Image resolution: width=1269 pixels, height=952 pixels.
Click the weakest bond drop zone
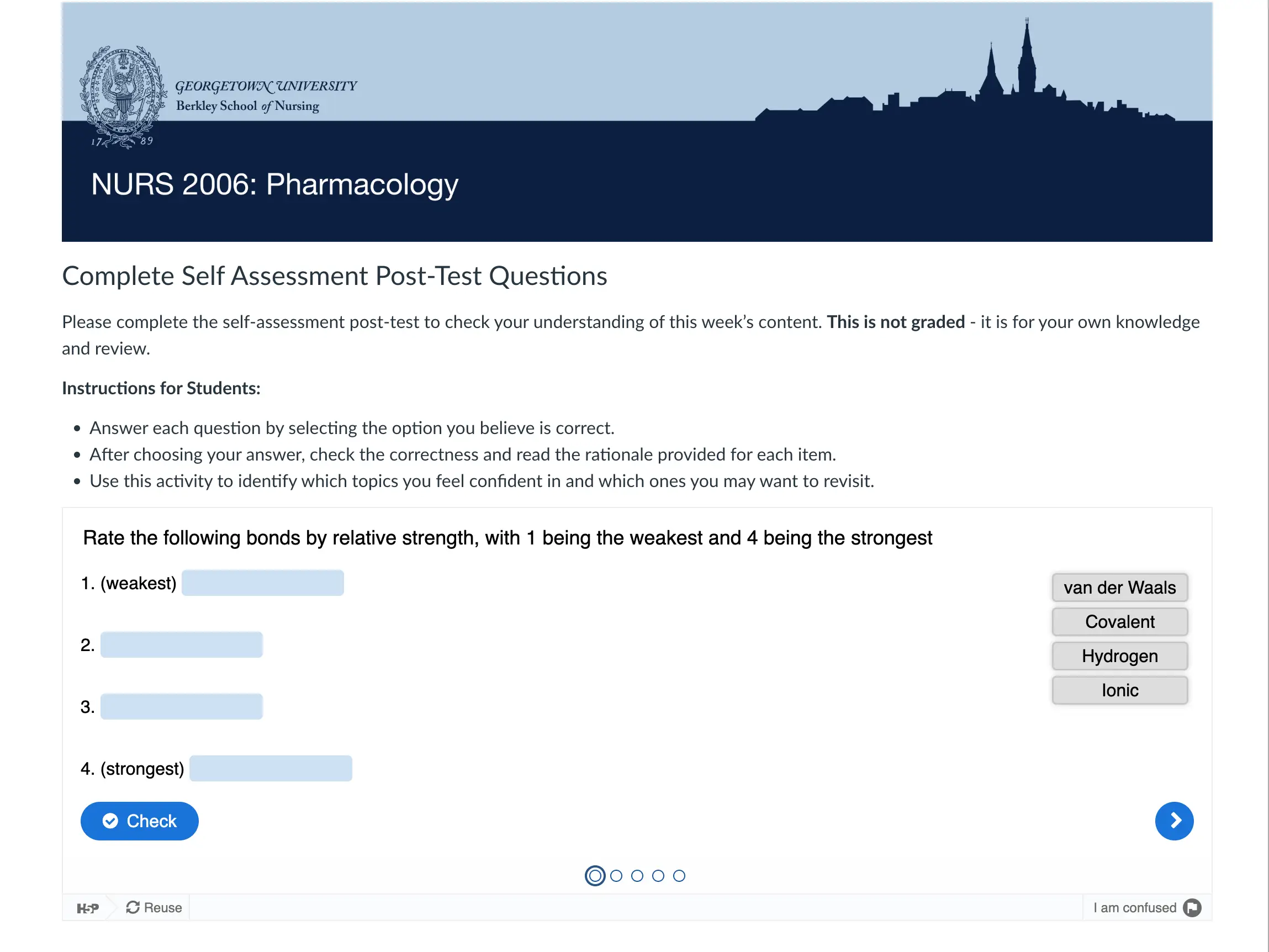pyautogui.click(x=263, y=583)
